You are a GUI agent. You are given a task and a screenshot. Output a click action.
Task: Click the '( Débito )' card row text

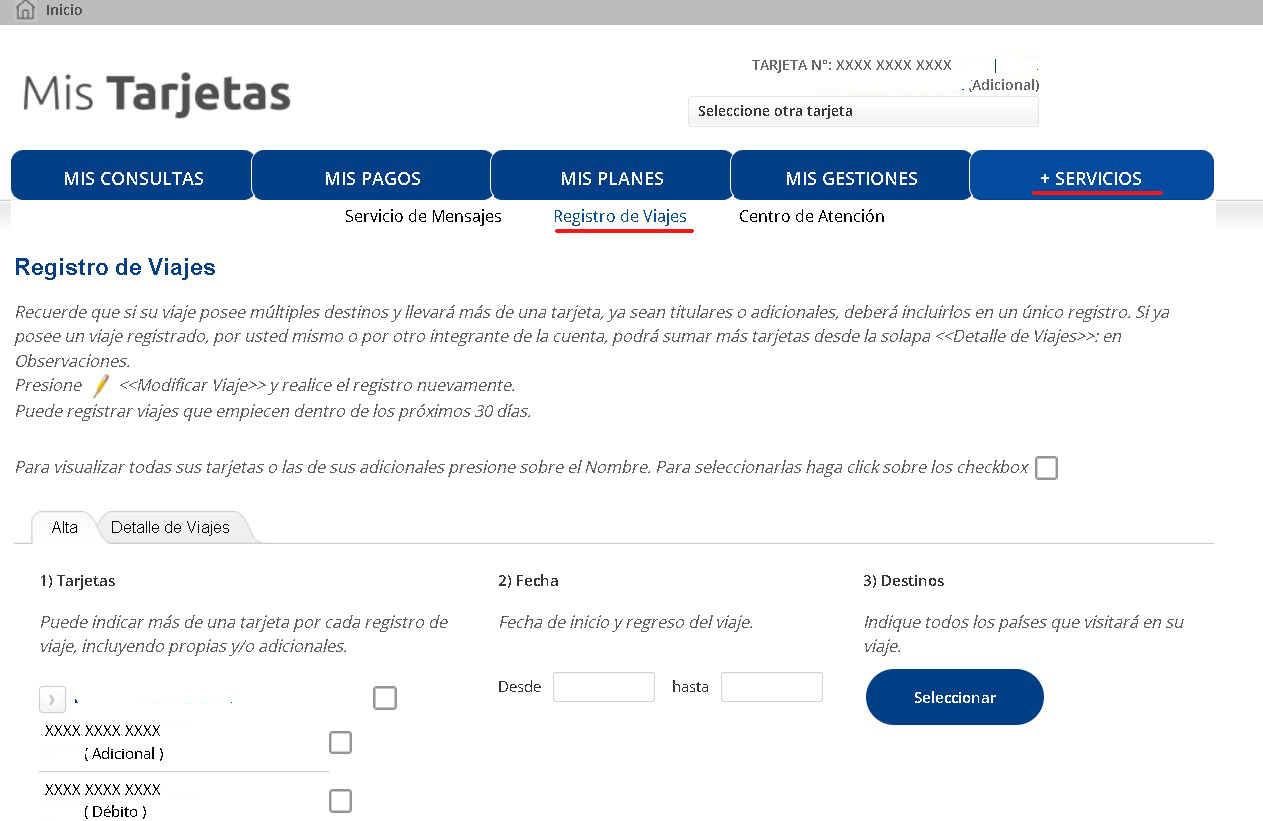click(116, 812)
